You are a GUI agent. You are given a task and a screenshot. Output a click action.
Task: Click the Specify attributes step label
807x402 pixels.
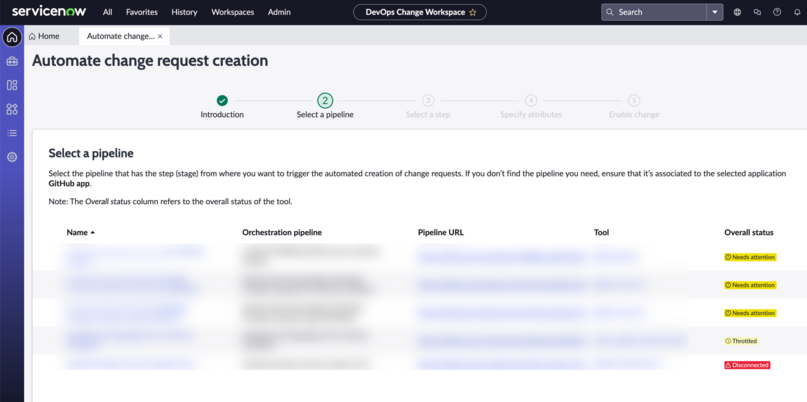point(531,115)
